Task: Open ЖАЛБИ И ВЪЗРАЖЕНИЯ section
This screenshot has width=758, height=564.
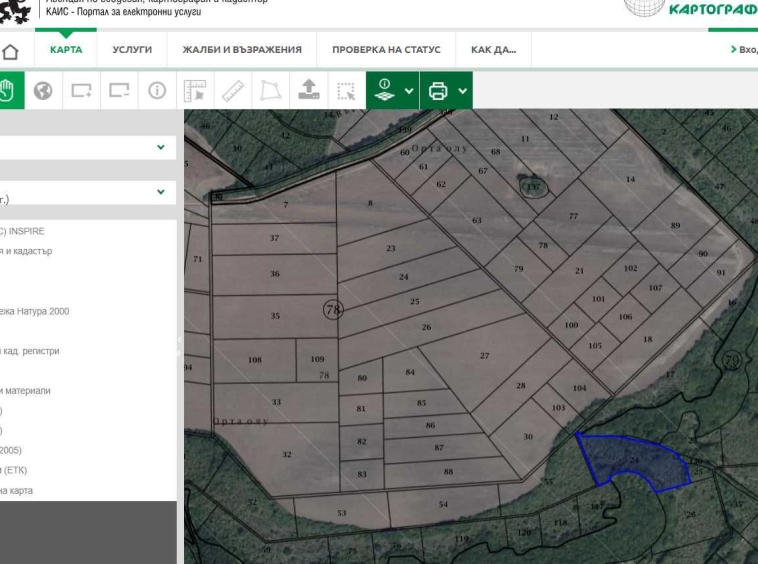Action: (241, 50)
